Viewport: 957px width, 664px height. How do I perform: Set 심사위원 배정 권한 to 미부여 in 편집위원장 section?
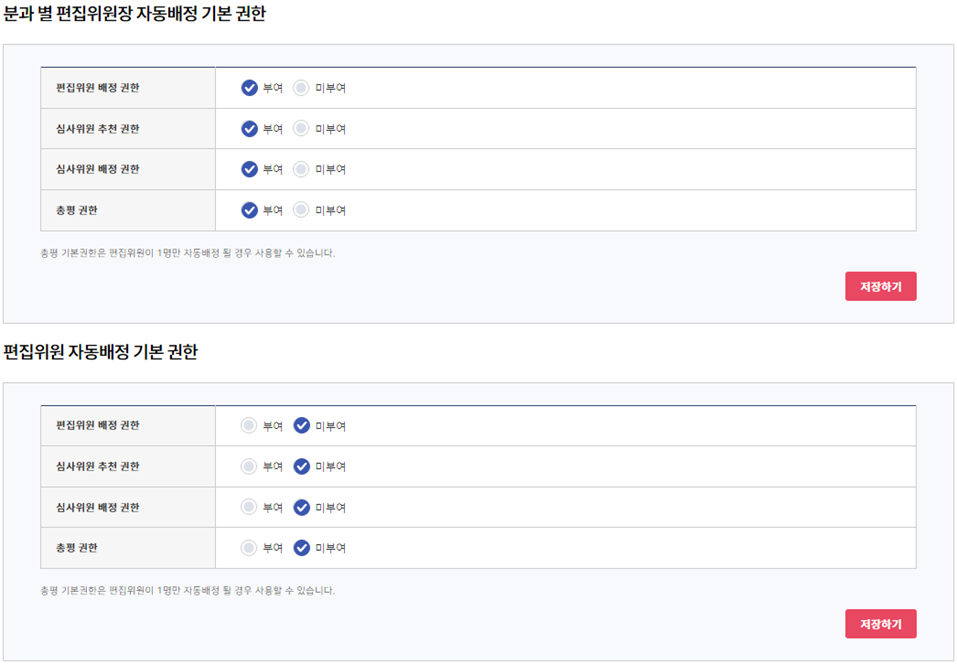(x=302, y=169)
